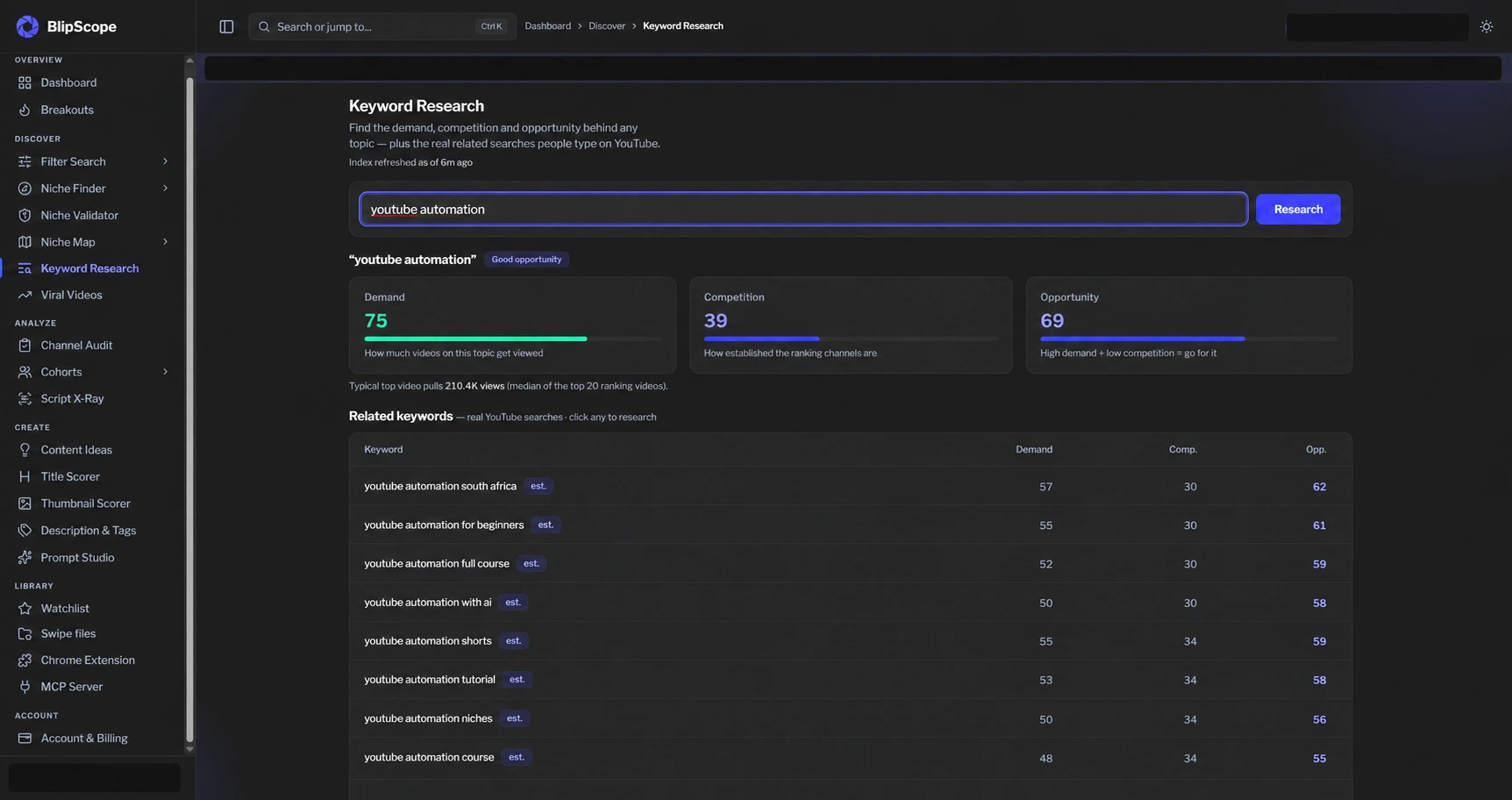Select youtube automation full course row
This screenshot has height=800, width=1512.
(850, 563)
